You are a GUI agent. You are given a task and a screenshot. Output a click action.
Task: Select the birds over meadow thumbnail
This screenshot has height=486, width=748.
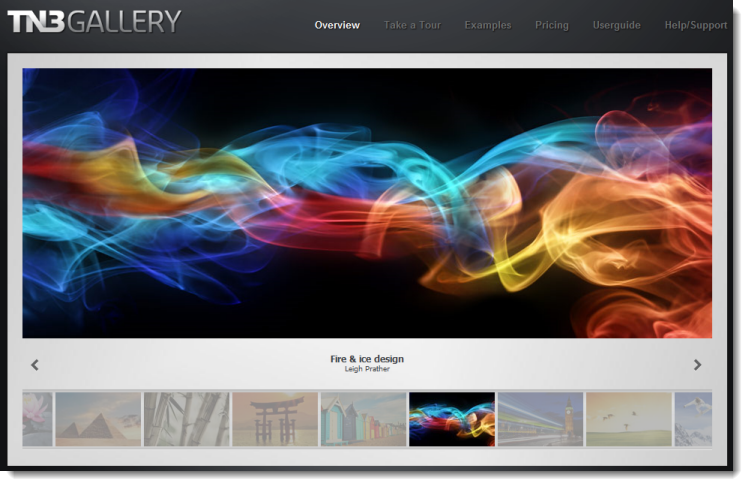click(629, 419)
